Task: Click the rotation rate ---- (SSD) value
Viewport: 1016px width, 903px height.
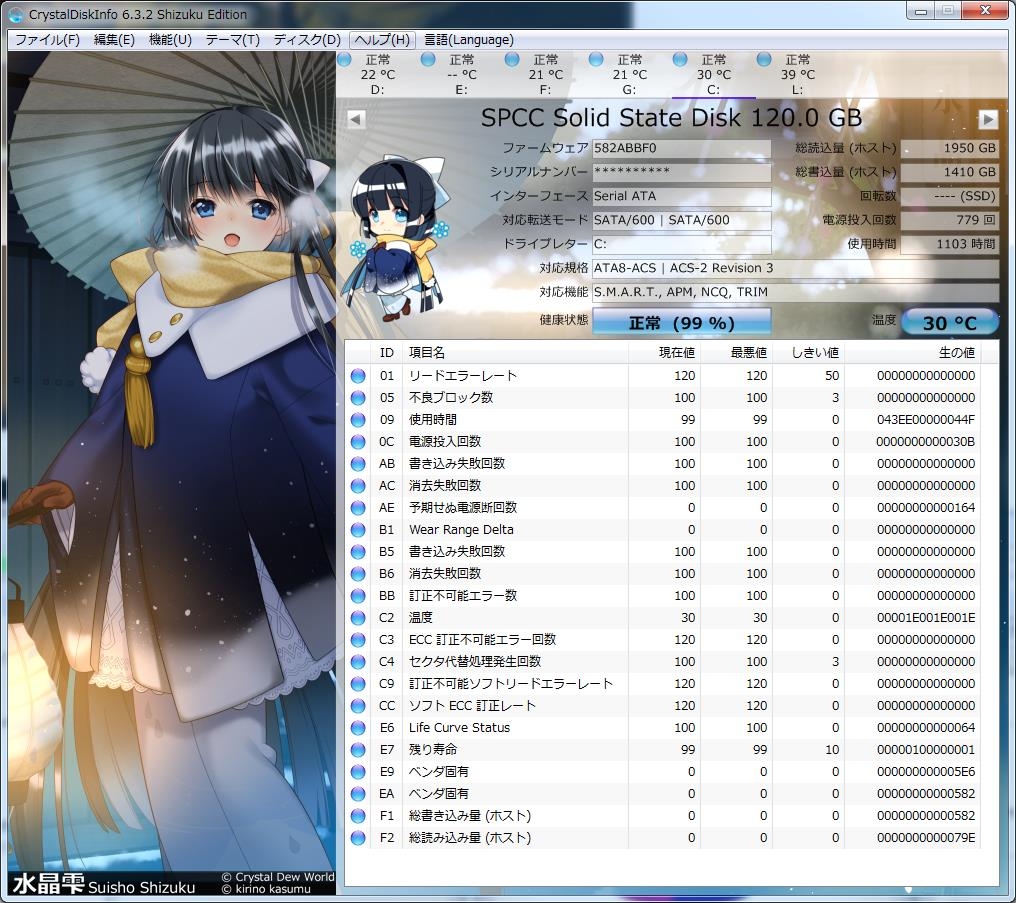Action: 949,196
